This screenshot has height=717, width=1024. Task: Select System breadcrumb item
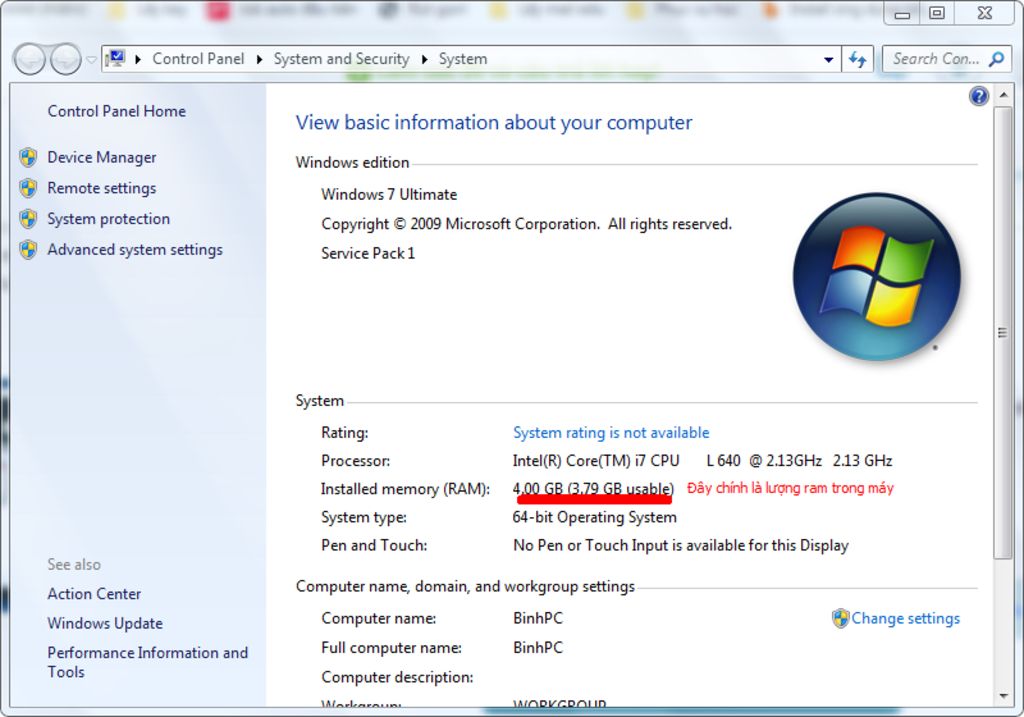point(462,59)
